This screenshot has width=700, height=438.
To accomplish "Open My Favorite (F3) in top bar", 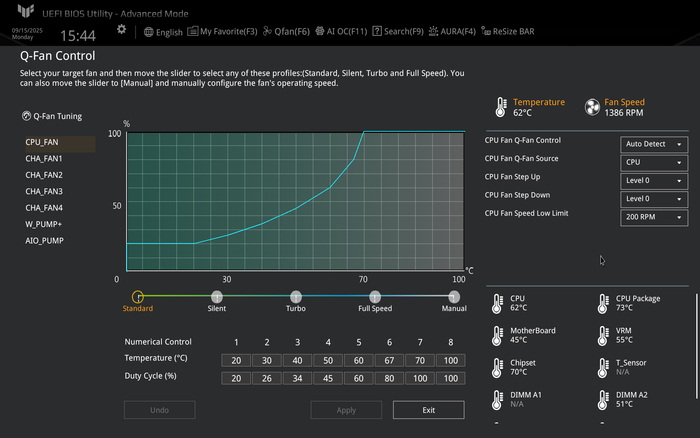I will click(x=193, y=32).
